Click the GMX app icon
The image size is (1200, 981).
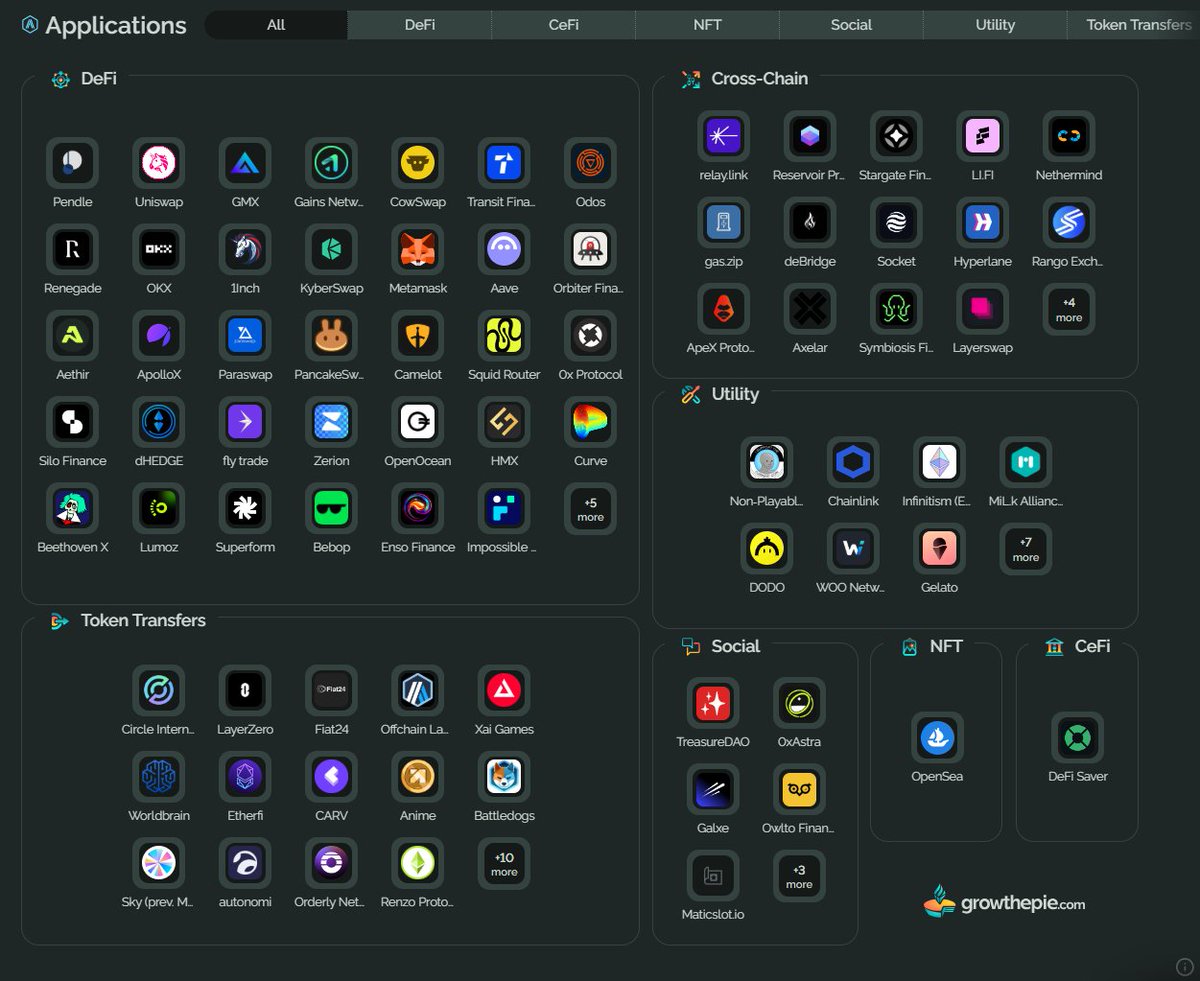245,163
